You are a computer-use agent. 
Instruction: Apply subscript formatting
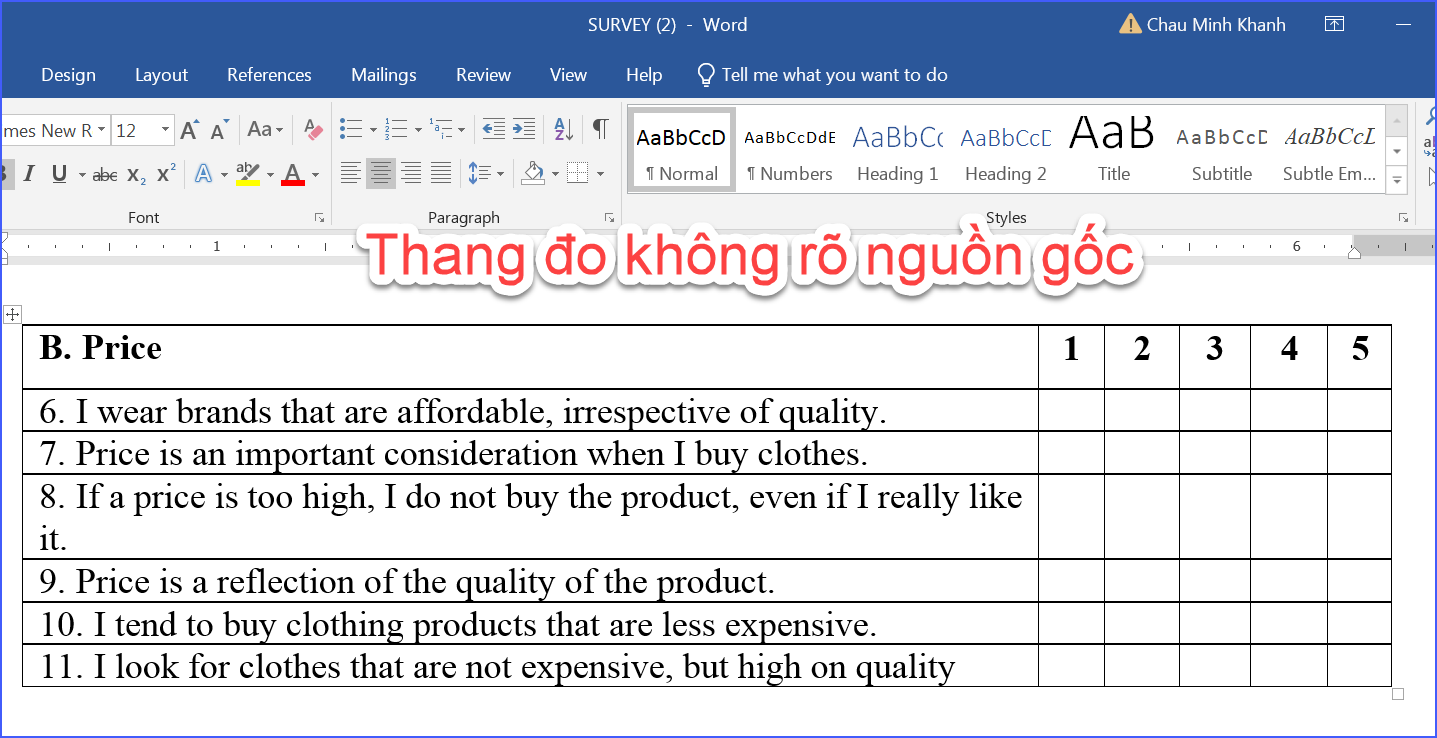click(137, 175)
